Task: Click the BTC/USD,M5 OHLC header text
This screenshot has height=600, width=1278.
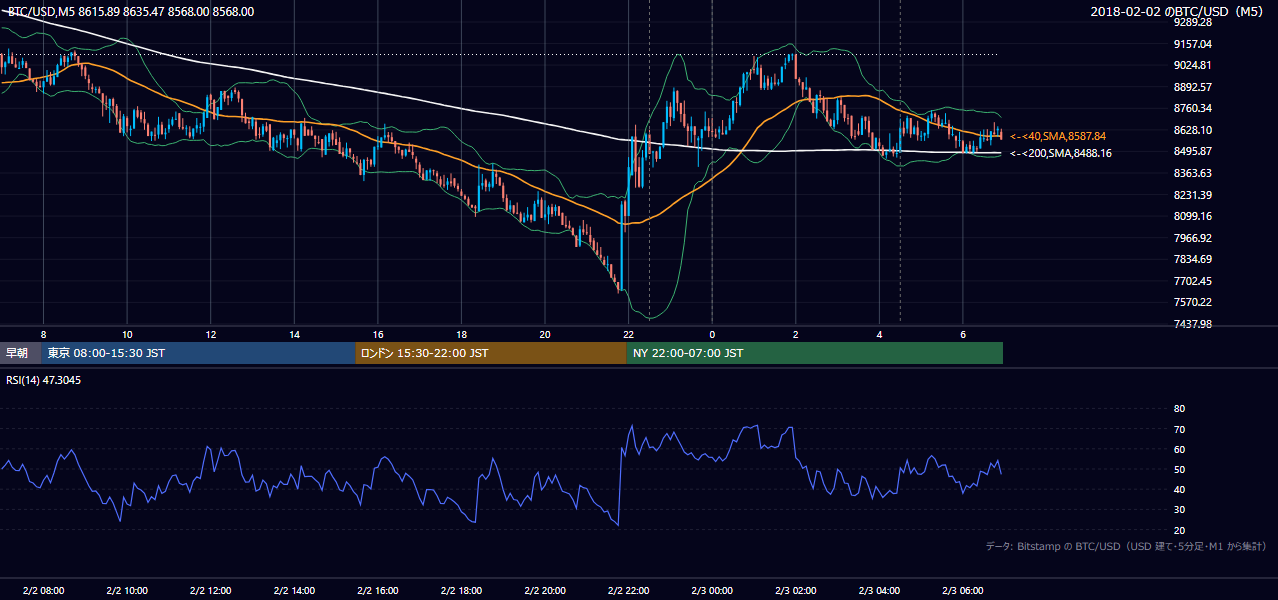Action: pos(131,12)
